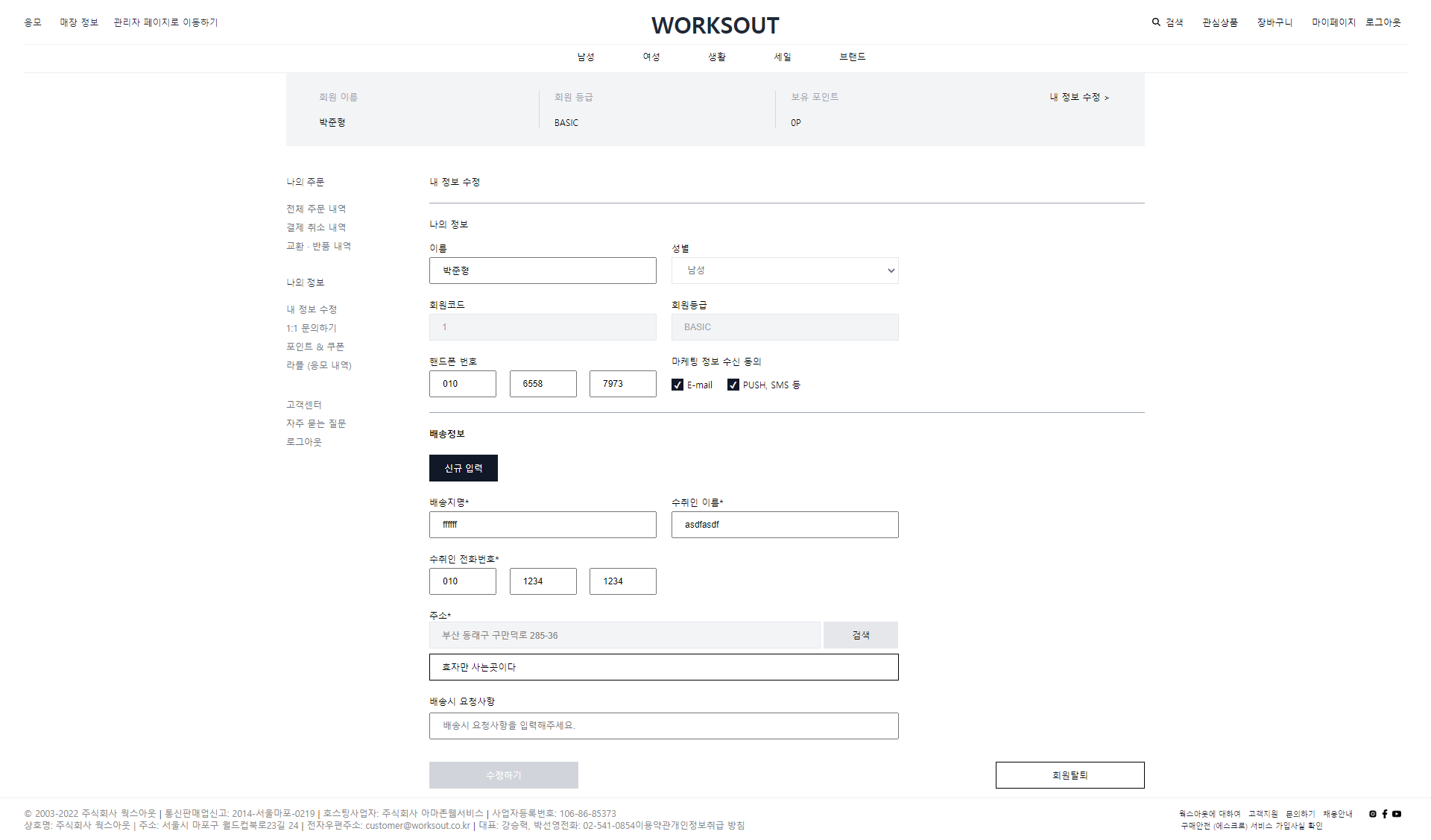Open the Facebook icon in the footer
1431x840 pixels.
point(1385,814)
